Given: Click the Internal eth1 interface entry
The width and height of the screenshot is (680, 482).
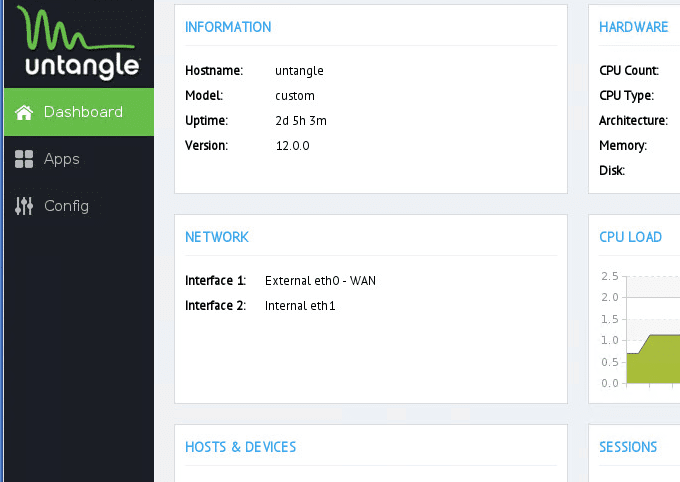Looking at the screenshot, I should [x=300, y=306].
